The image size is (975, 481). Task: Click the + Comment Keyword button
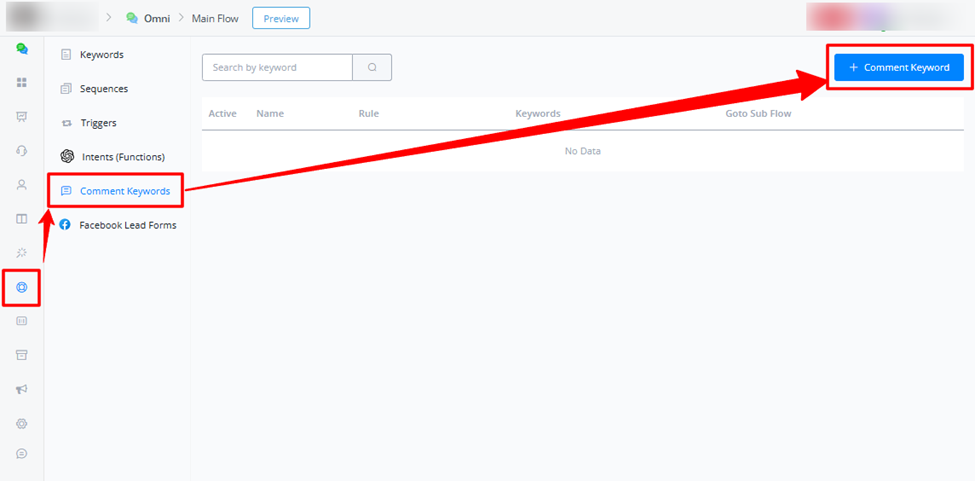[899, 67]
